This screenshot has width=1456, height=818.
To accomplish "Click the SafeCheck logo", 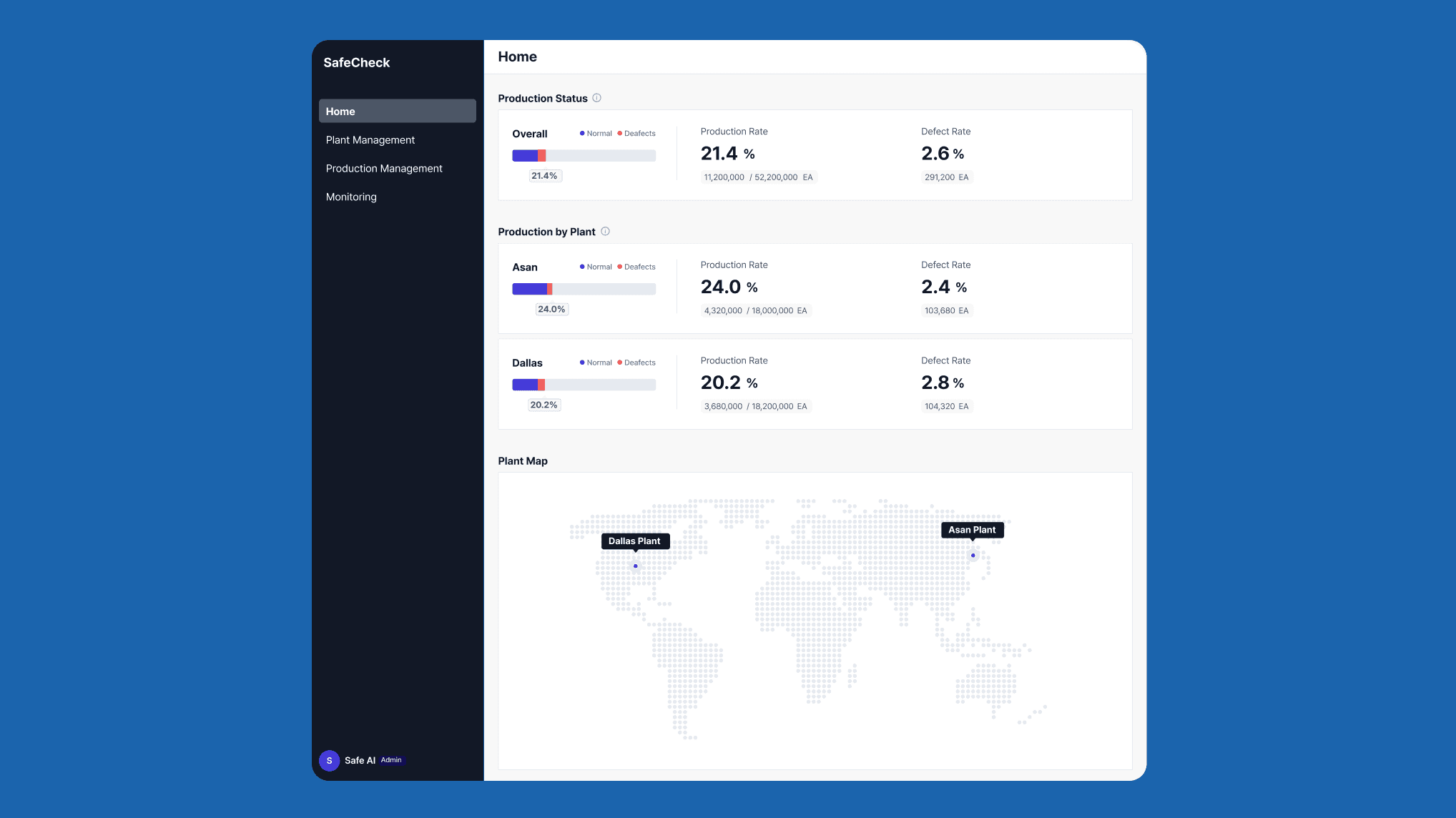I will click(x=356, y=63).
